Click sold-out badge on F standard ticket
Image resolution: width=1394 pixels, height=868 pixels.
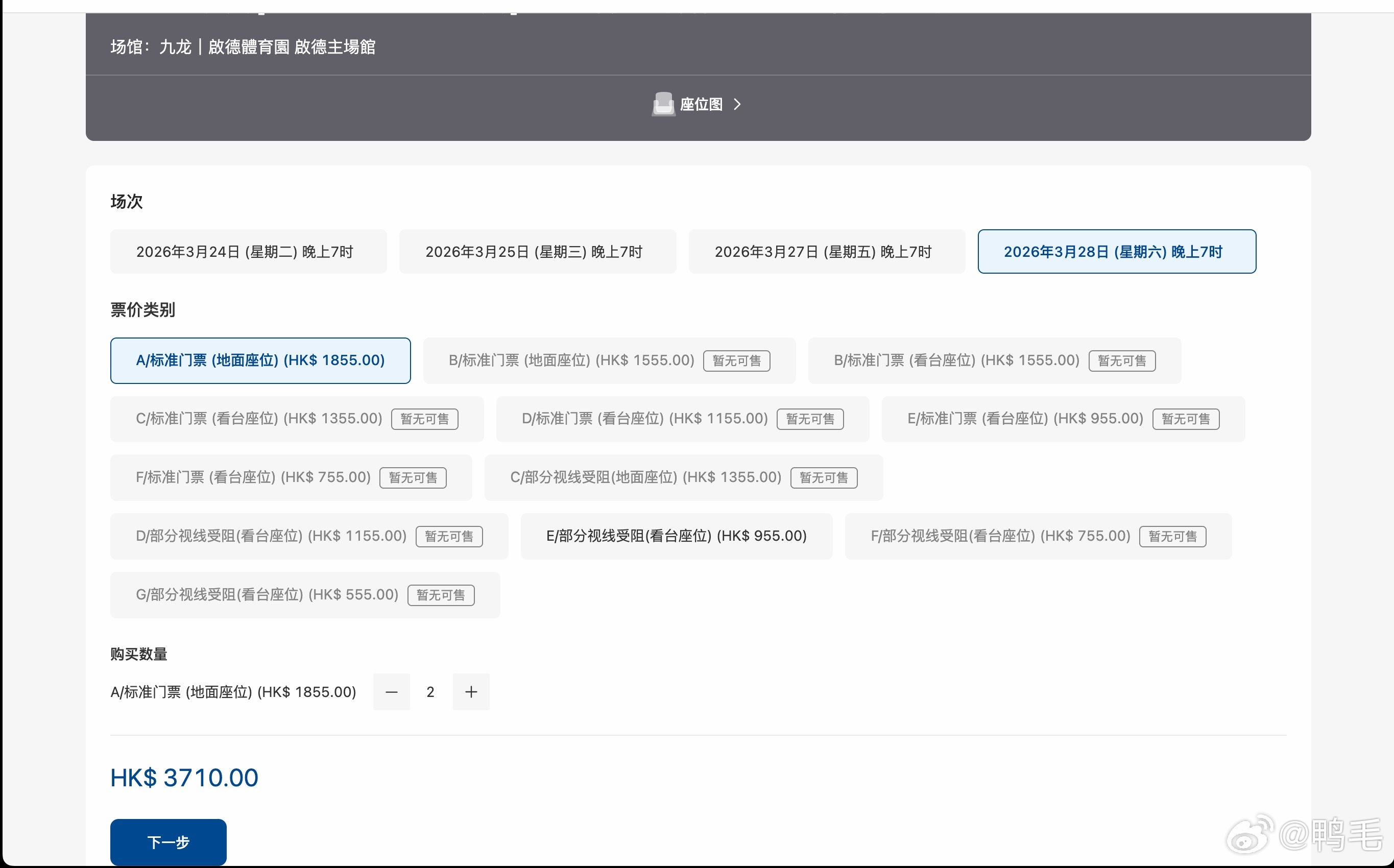pos(413,477)
